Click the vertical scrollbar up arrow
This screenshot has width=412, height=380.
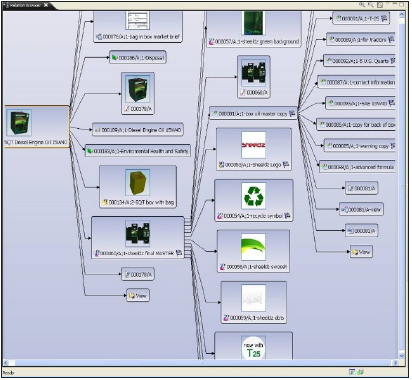402,15
